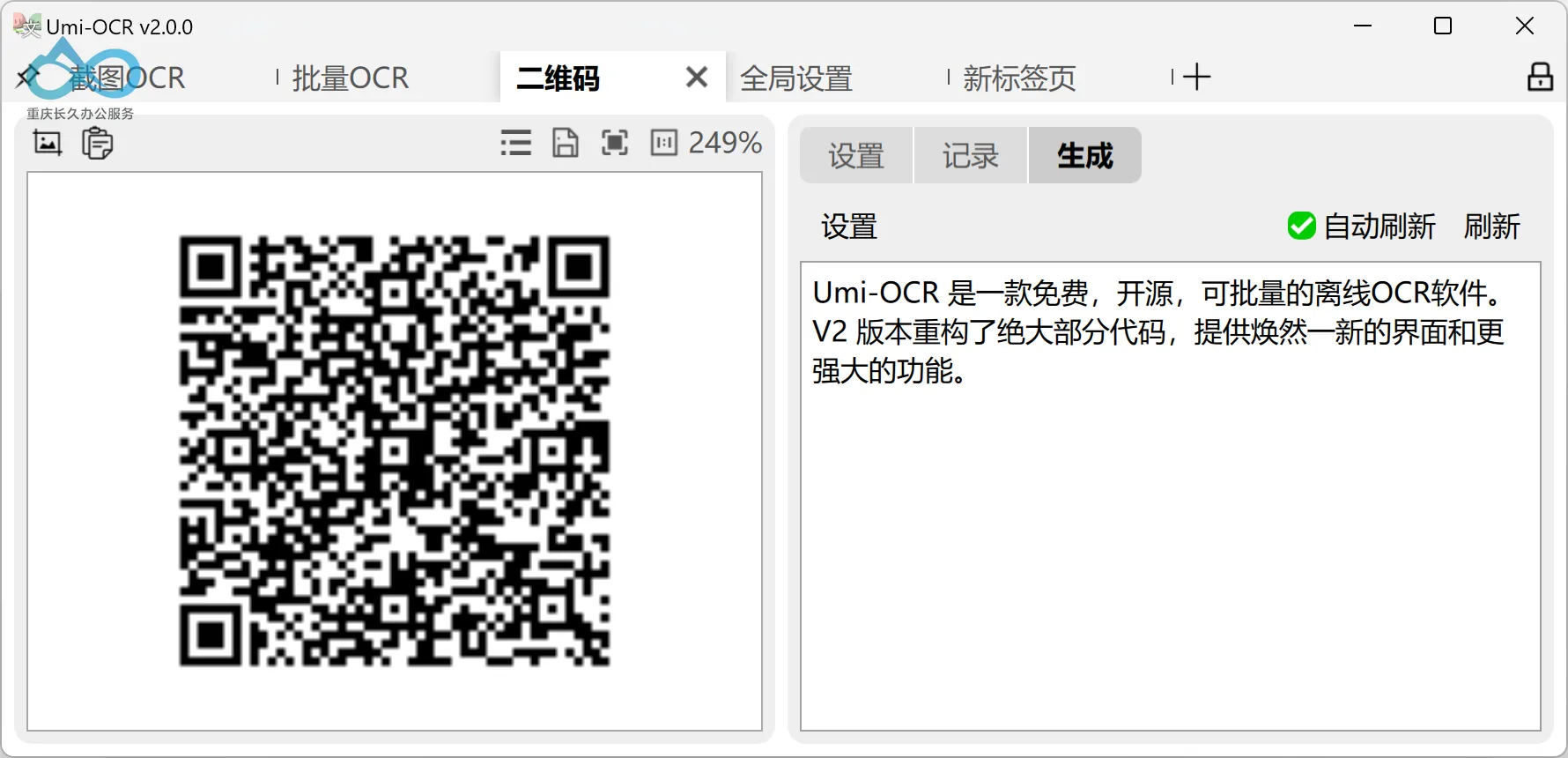Image resolution: width=1568 pixels, height=758 pixels.
Task: Click the lock icon at top right
Action: click(1540, 77)
